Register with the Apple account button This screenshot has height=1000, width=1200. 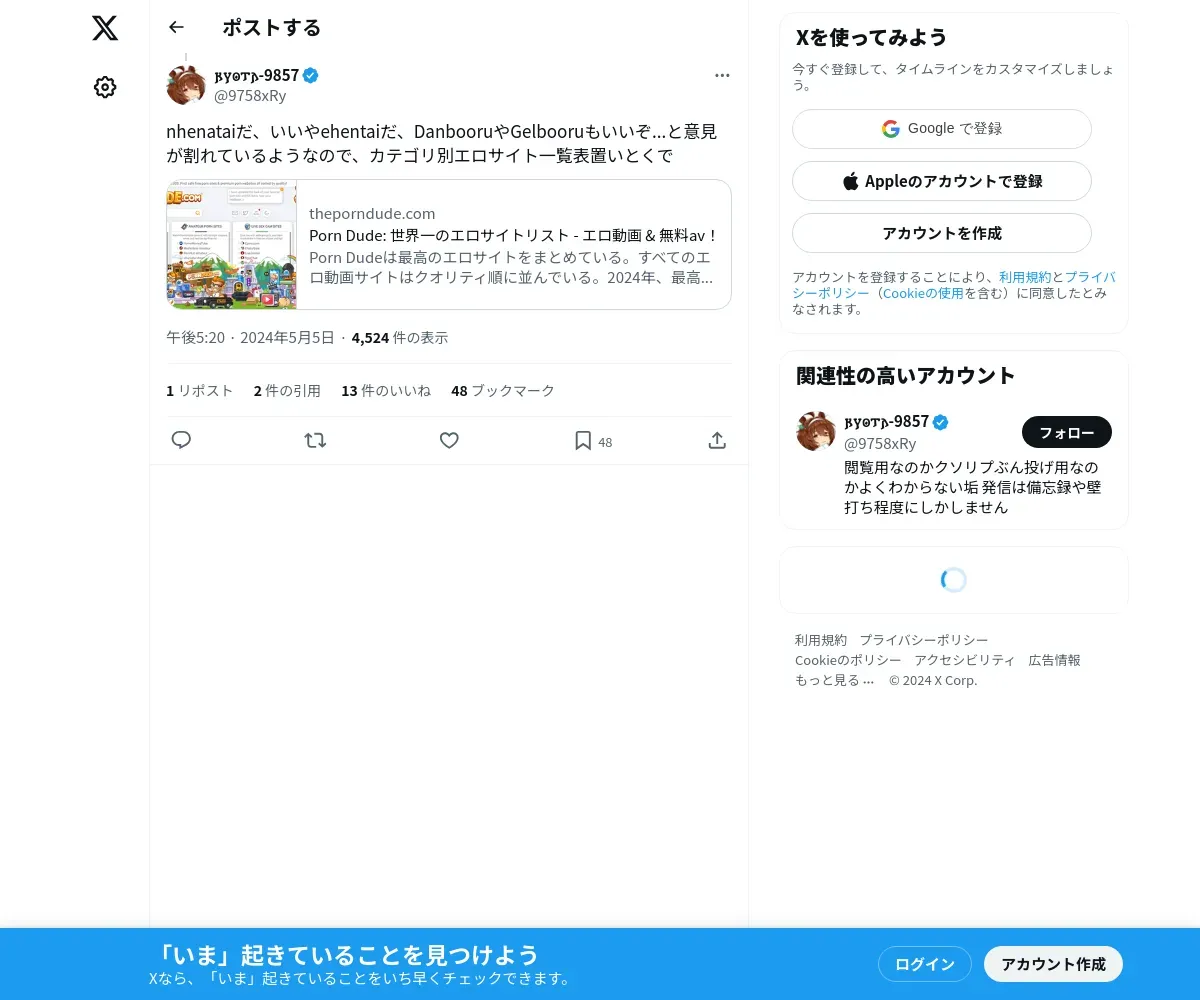point(942,181)
